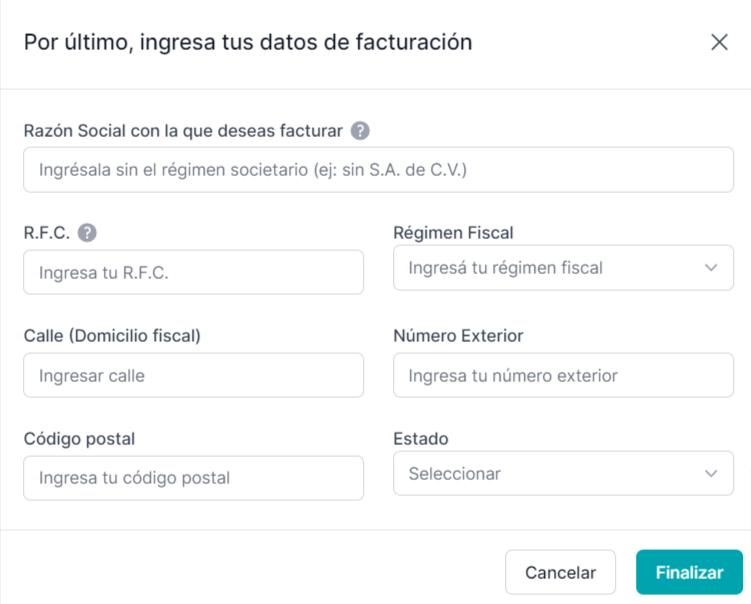The image size is (751, 604).
Task: Click the 'Ingresa tu número exterior' field
Action: (563, 375)
